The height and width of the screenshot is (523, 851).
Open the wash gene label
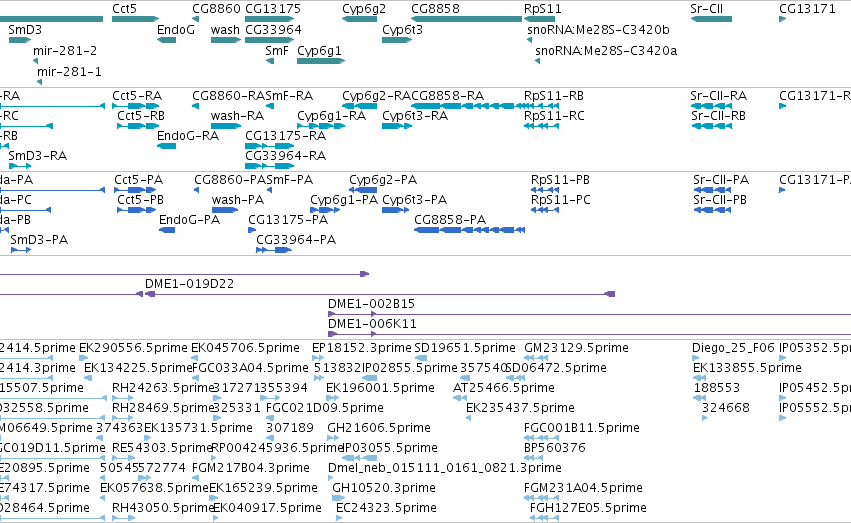(225, 30)
